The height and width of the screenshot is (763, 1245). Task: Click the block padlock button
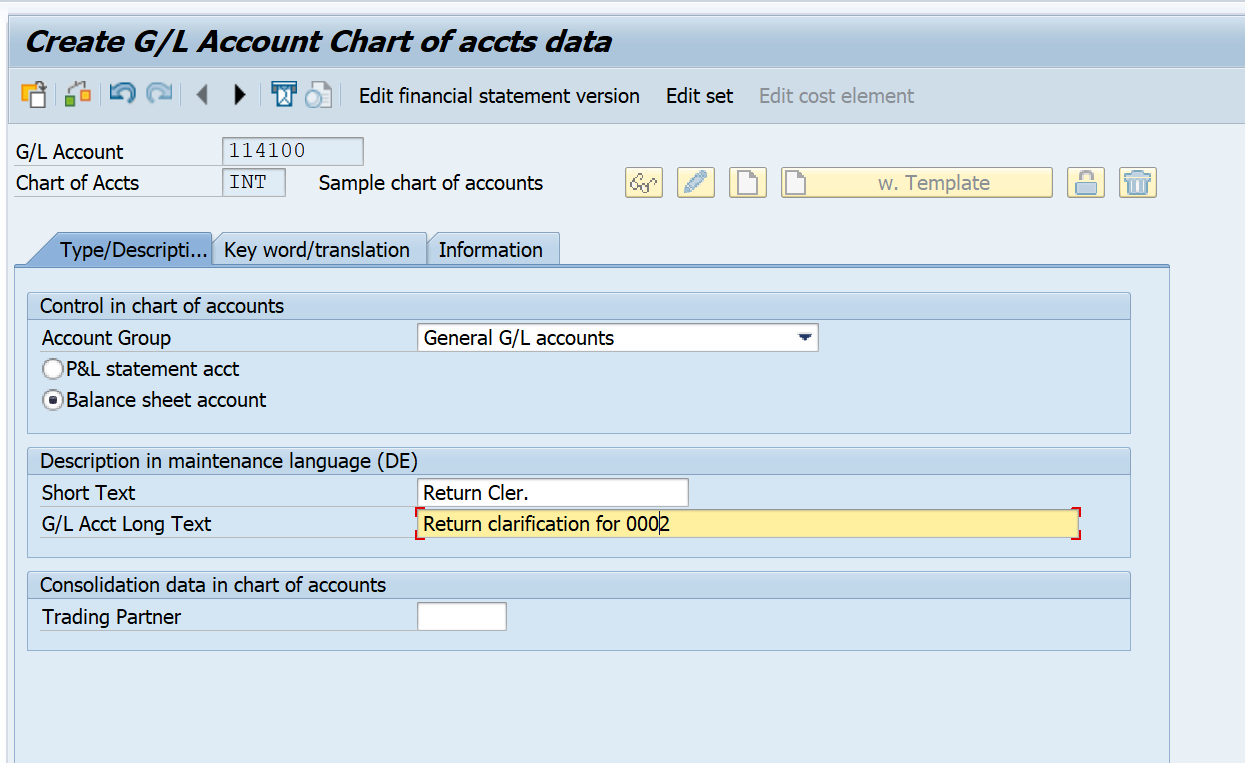[x=1086, y=183]
